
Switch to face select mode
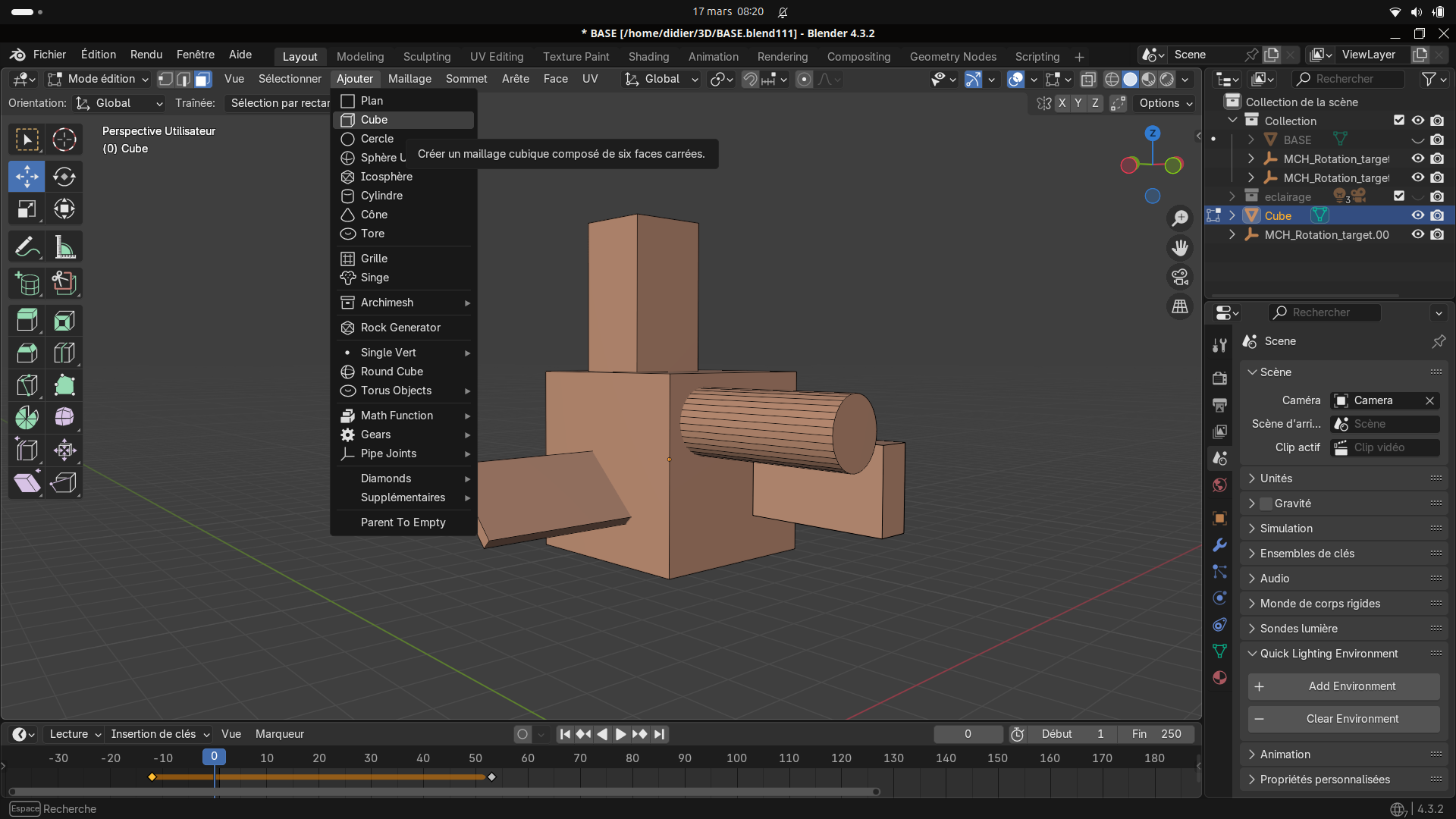(x=202, y=79)
